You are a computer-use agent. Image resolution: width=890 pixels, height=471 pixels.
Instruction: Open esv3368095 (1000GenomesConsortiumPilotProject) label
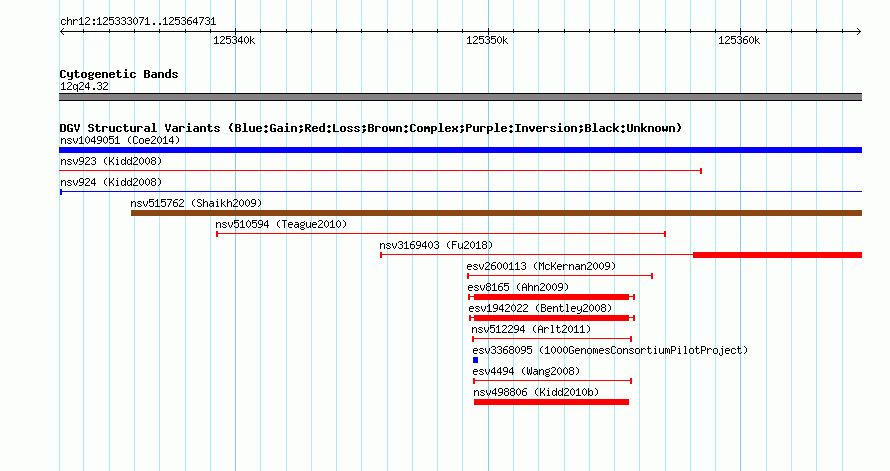tap(610, 350)
